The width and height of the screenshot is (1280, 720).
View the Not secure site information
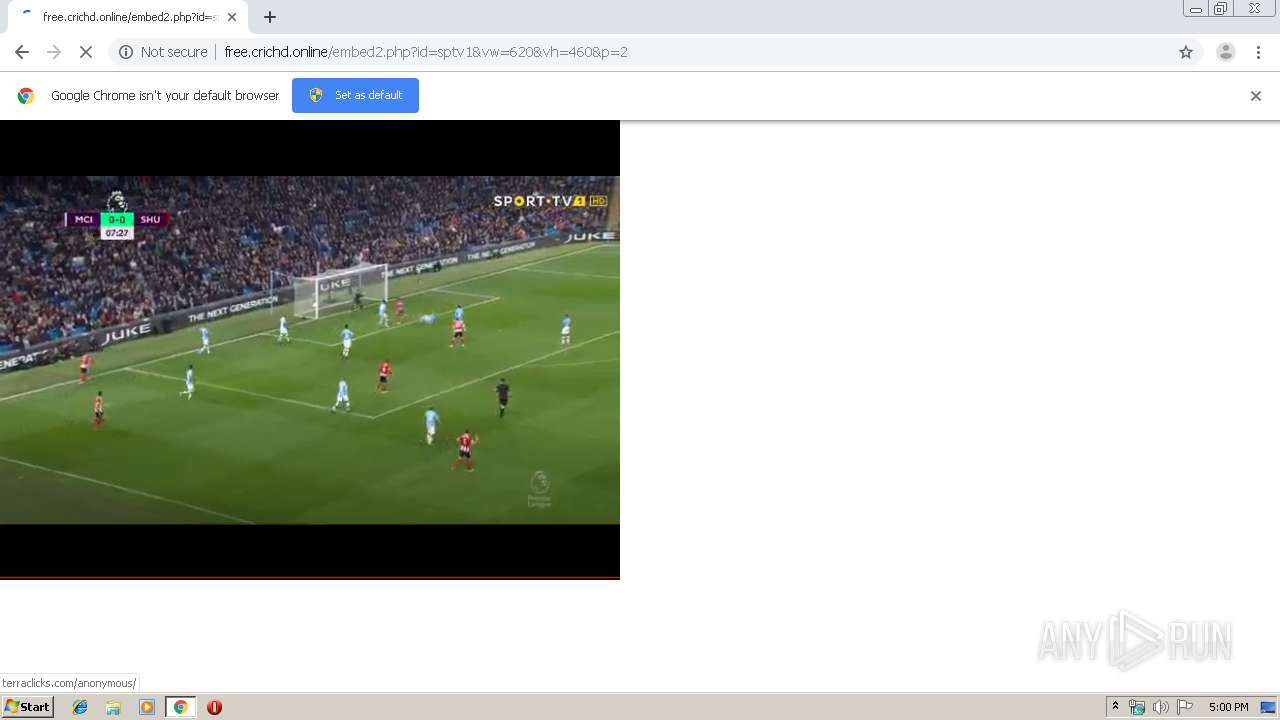pyautogui.click(x=163, y=52)
